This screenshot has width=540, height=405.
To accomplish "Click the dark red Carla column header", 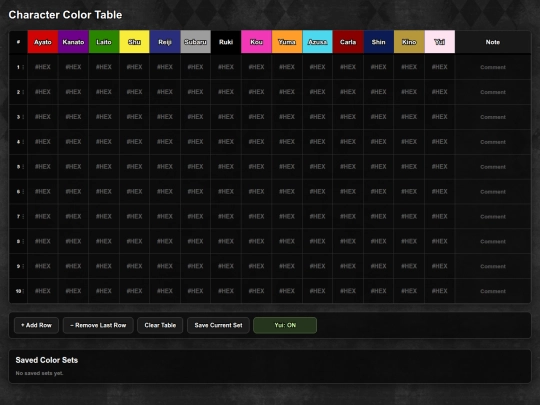I will pos(348,42).
